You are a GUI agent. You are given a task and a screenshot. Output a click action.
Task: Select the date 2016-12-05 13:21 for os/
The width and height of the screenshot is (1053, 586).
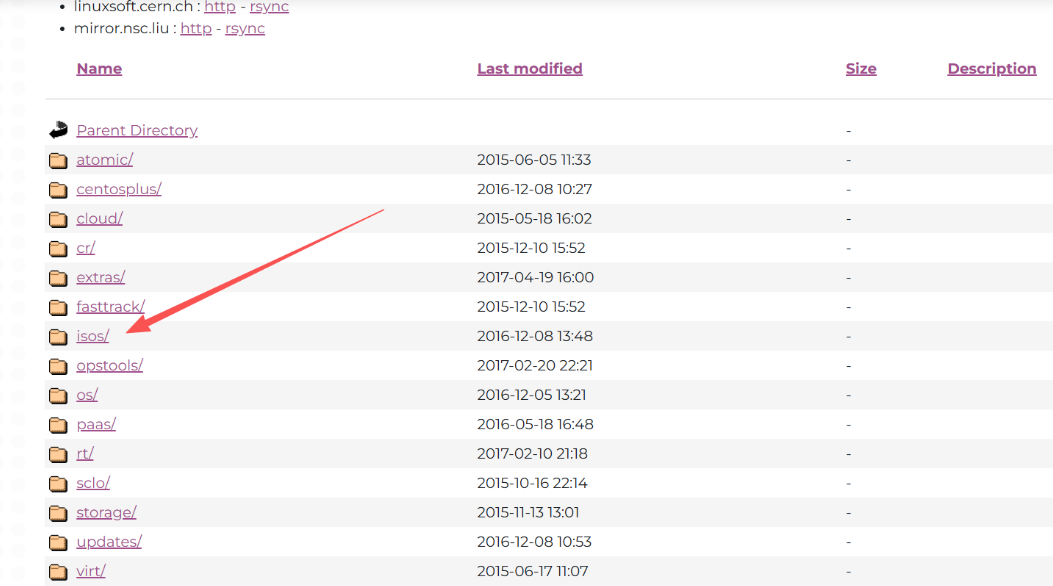click(x=532, y=395)
